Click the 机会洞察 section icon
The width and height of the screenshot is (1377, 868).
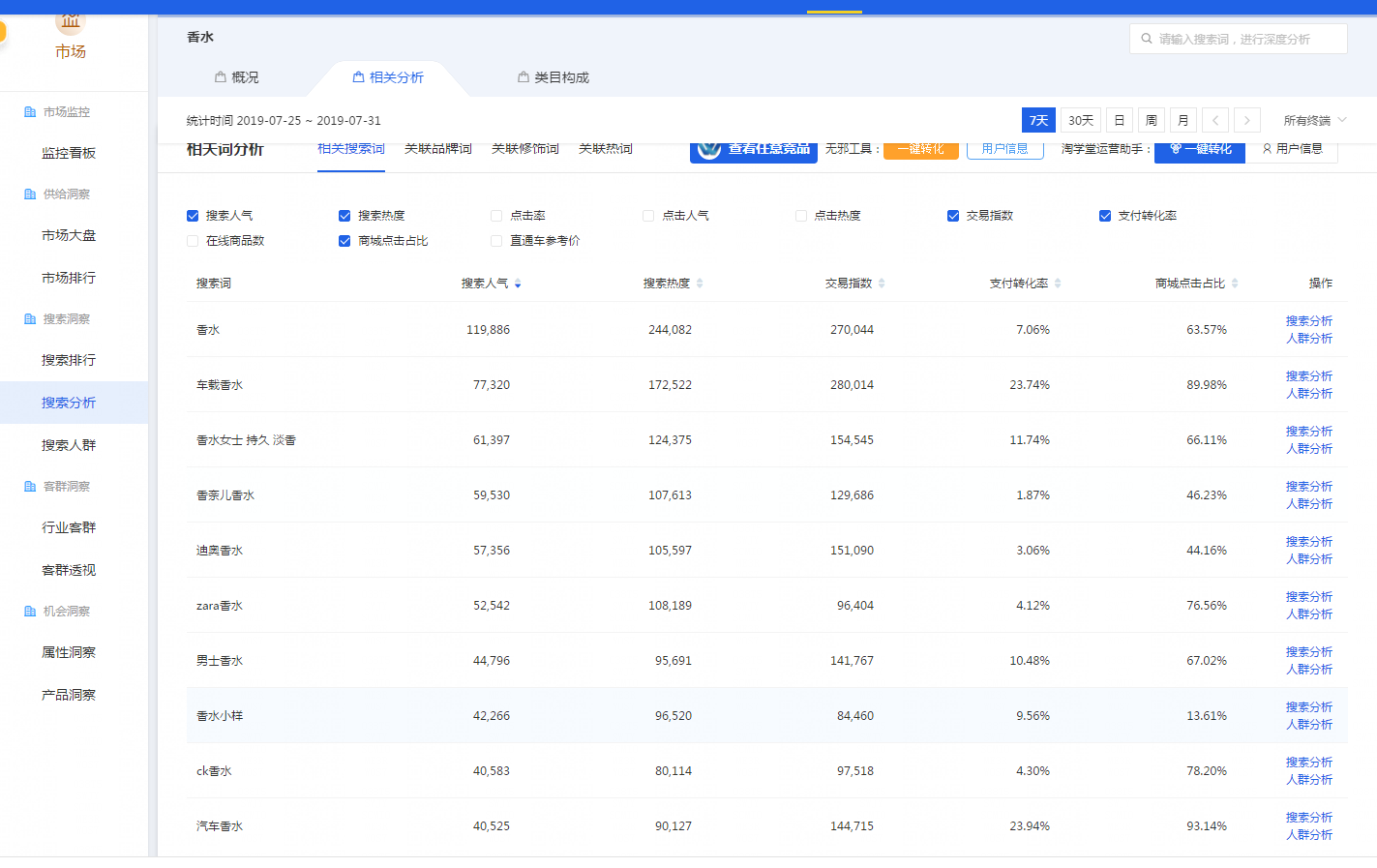click(x=30, y=612)
